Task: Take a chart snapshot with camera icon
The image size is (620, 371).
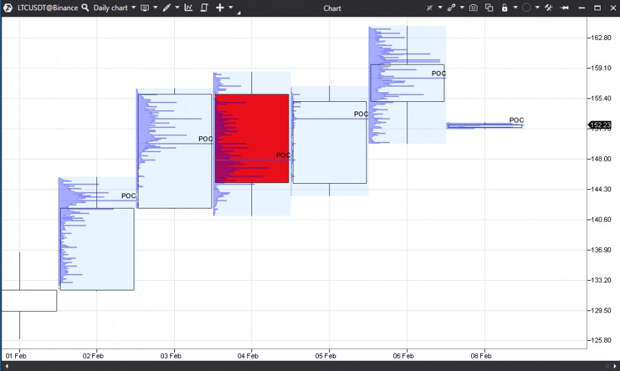Action: 473,8
